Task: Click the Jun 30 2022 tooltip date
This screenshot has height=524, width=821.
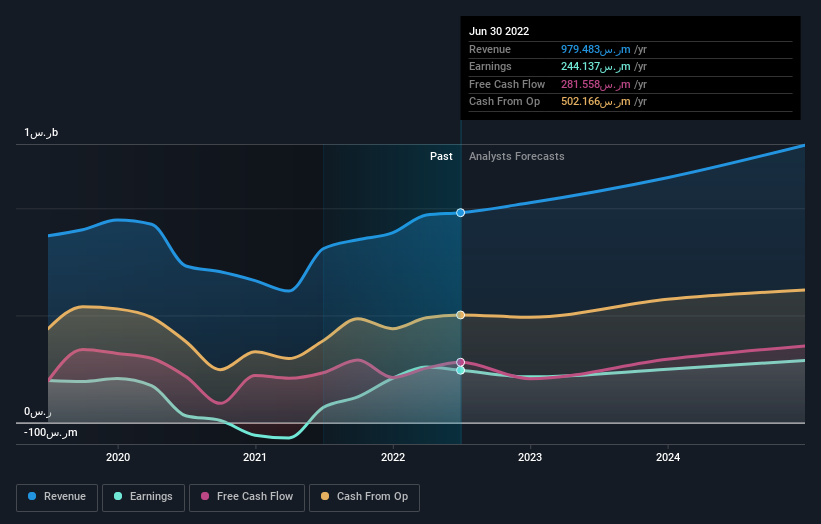Action: tap(499, 31)
